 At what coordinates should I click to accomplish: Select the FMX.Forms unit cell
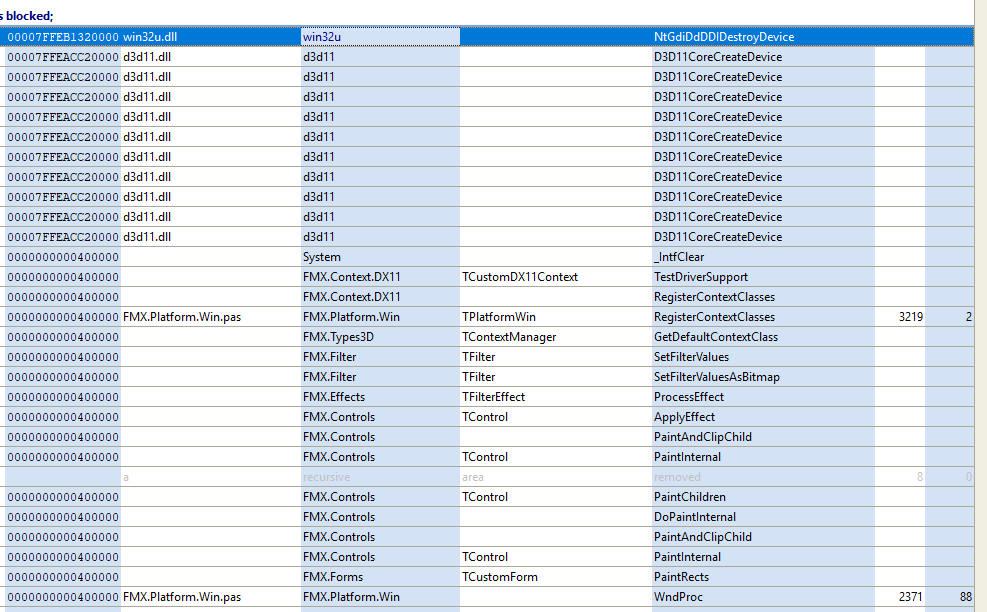[x=380, y=577]
